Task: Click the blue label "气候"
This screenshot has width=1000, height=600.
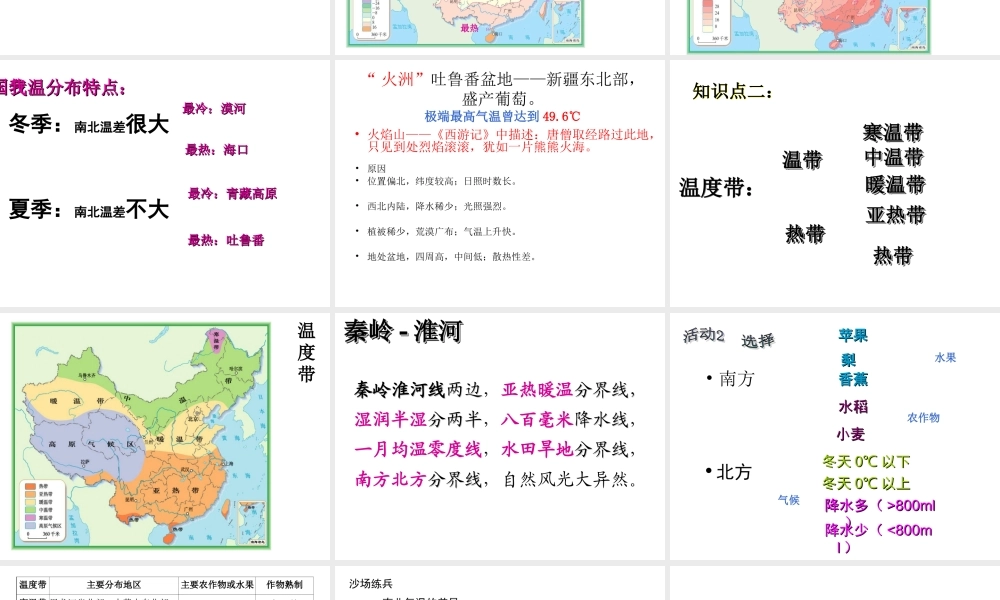Action: tap(789, 500)
